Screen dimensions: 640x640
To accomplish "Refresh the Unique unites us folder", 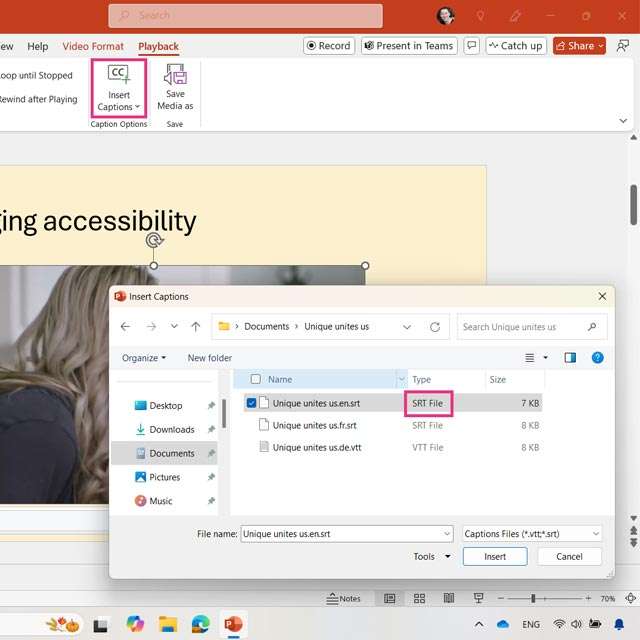I will 435,327.
